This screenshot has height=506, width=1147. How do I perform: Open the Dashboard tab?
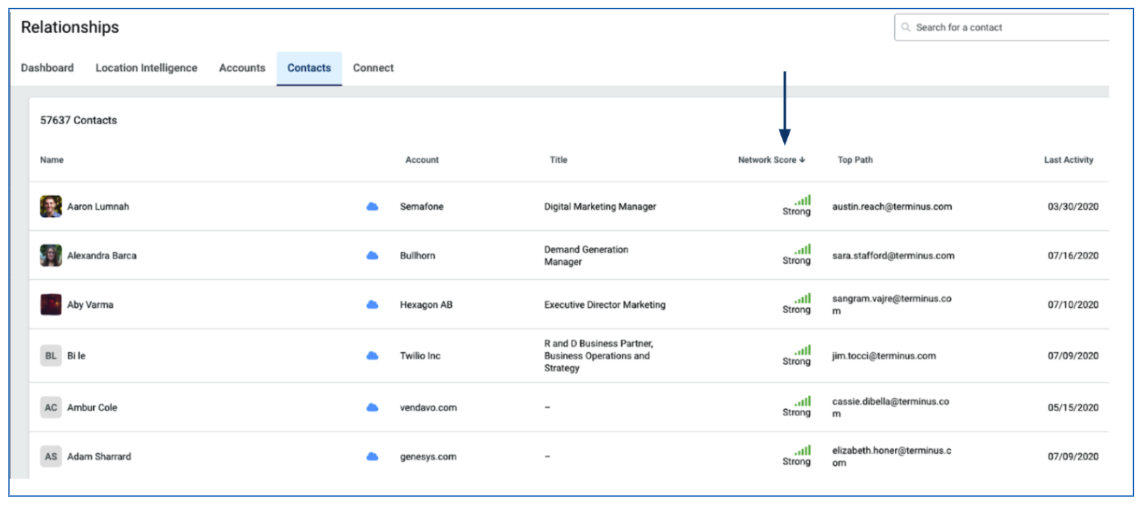(x=47, y=68)
